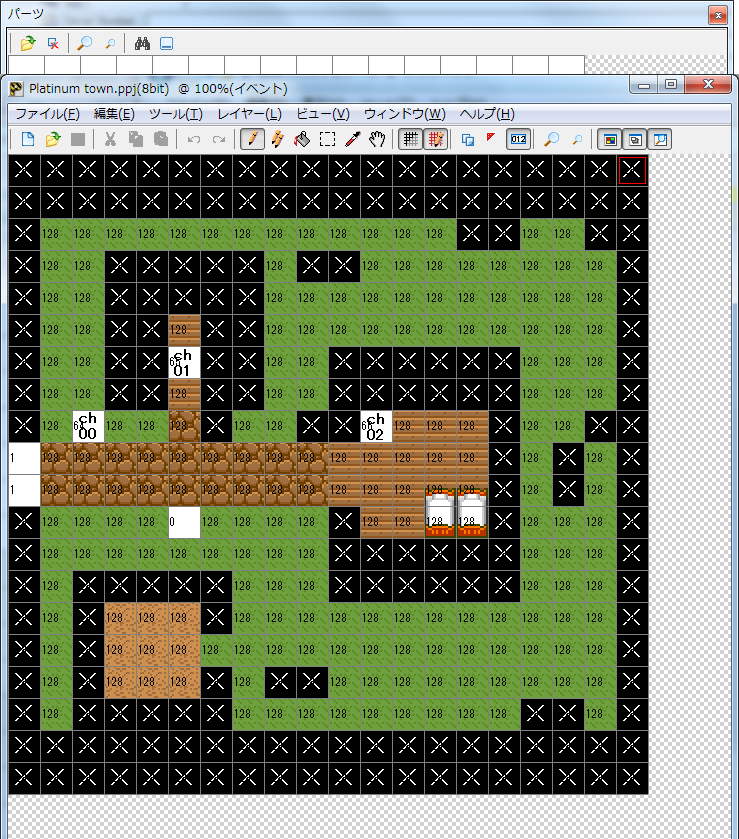
Task: Click the ch 01 event tile on the map
Action: coord(184,363)
